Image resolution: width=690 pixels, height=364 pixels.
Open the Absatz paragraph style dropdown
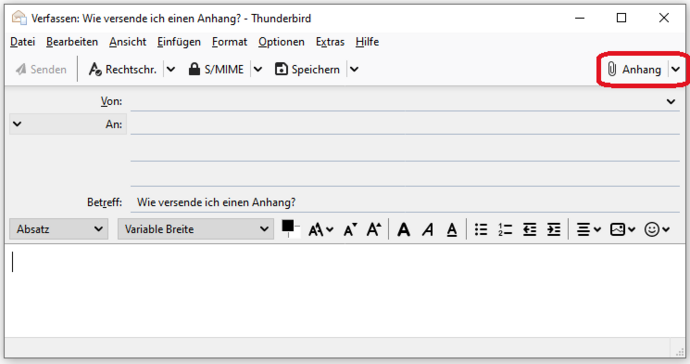tap(59, 229)
